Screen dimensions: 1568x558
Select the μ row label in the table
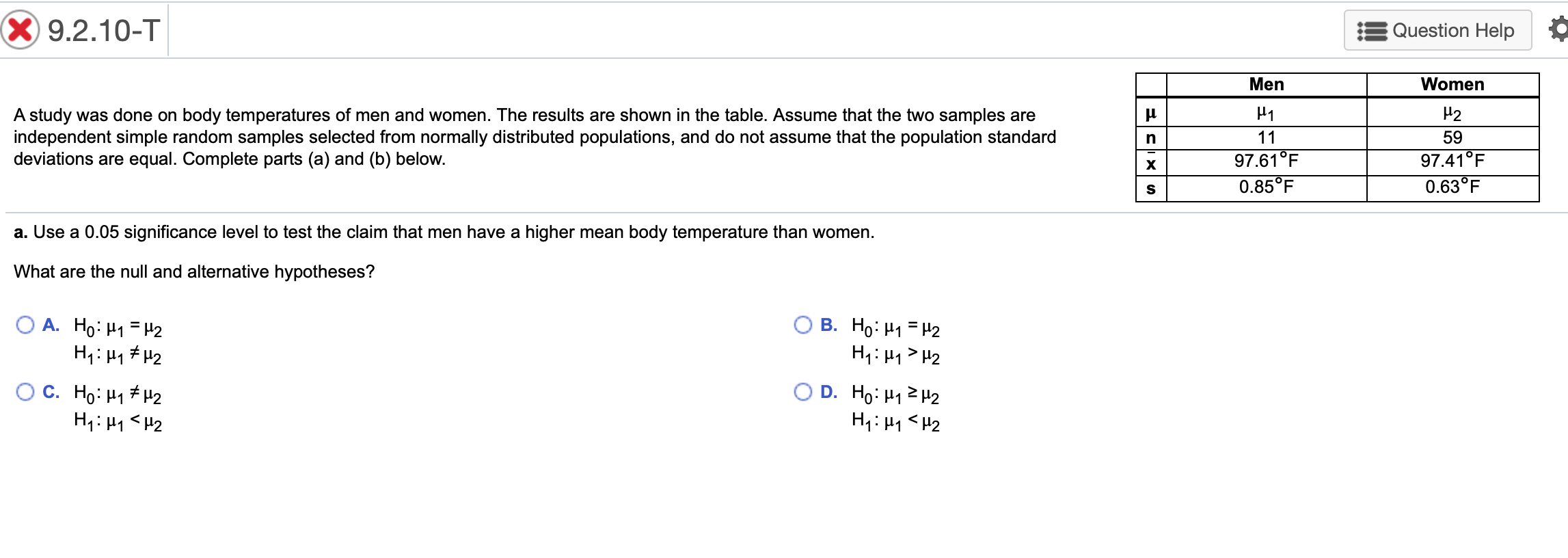(1151, 111)
